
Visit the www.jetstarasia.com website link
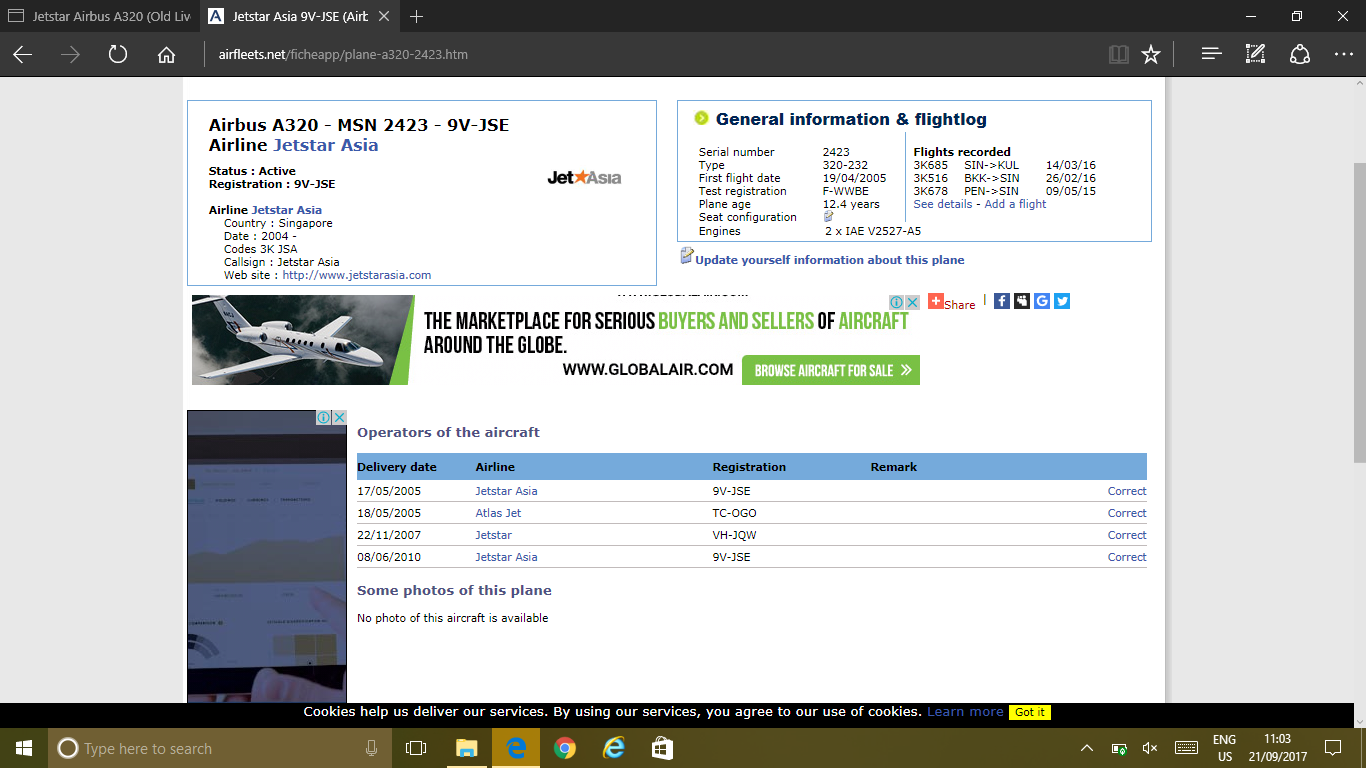pos(357,275)
